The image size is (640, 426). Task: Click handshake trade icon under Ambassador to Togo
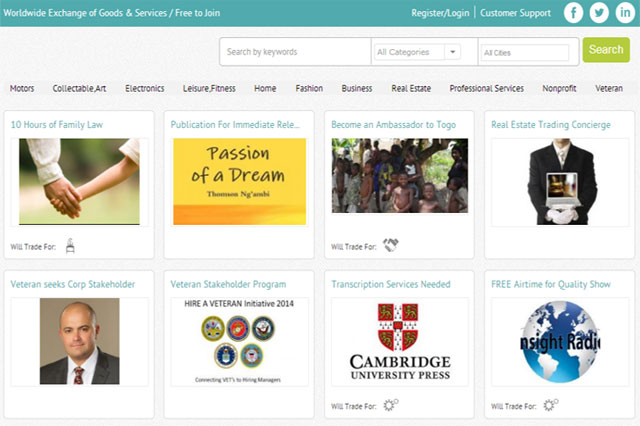[391, 244]
